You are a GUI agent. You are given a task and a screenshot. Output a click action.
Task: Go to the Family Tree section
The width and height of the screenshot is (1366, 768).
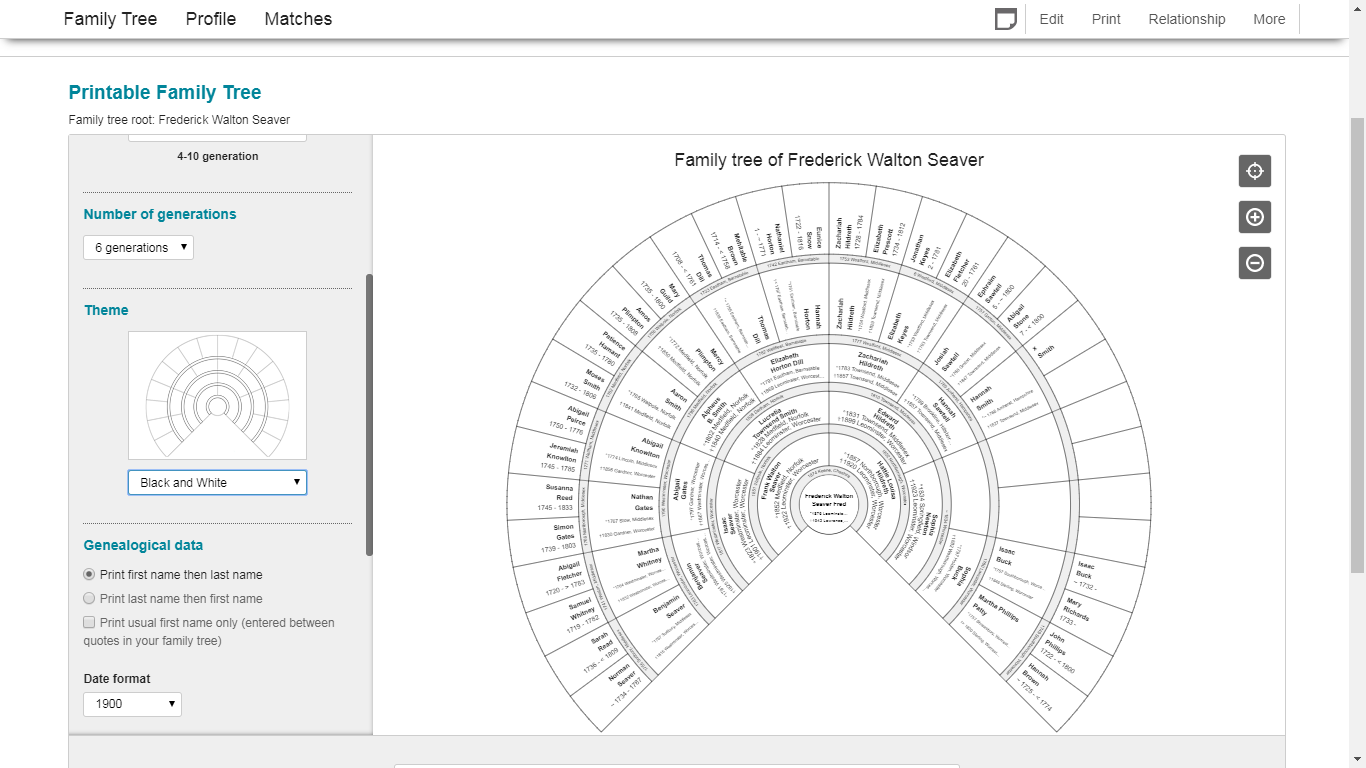coord(110,18)
